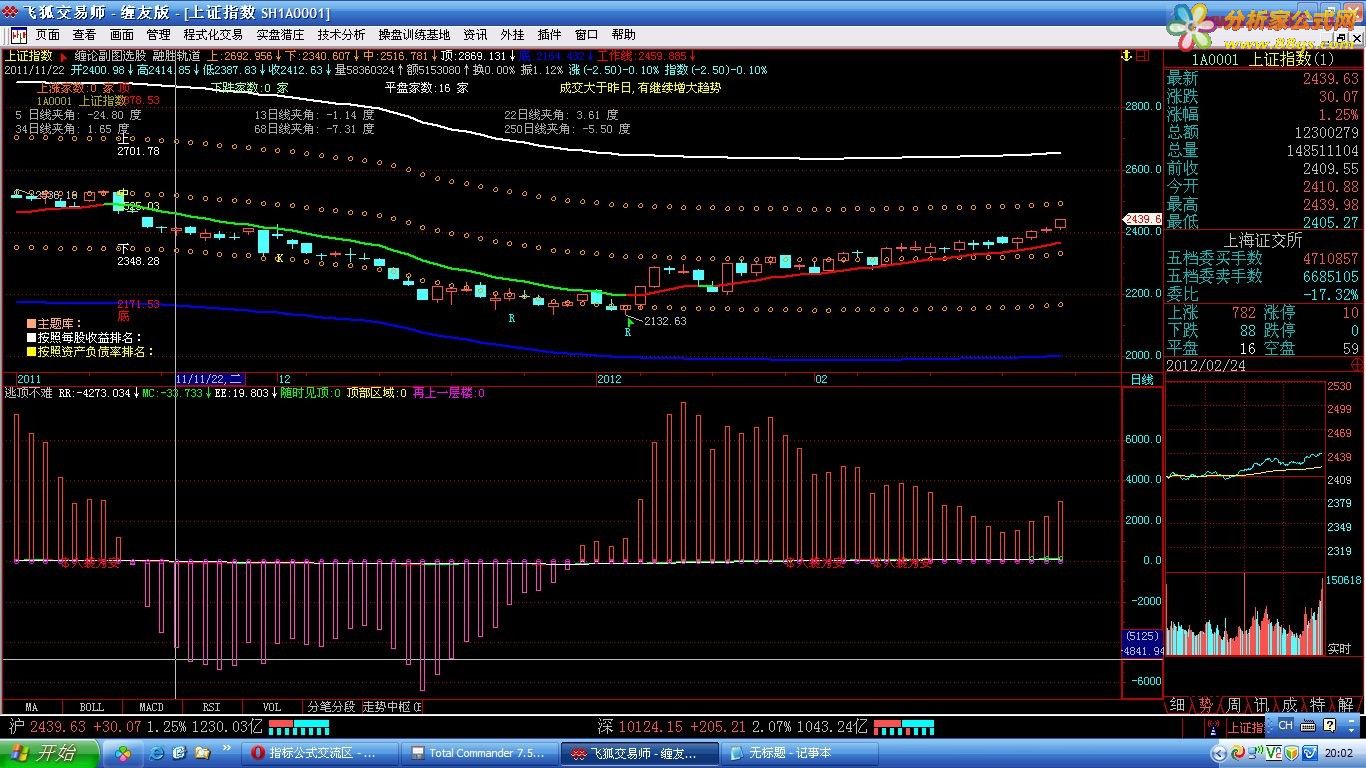
Task: Click the Outlook Express quick-launch icon
Action: point(179,753)
